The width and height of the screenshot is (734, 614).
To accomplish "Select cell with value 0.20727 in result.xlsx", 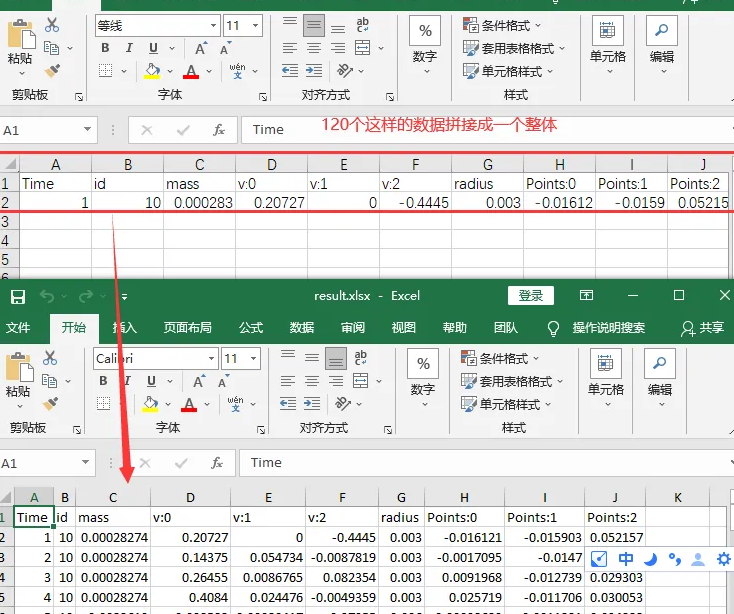I will click(x=191, y=537).
